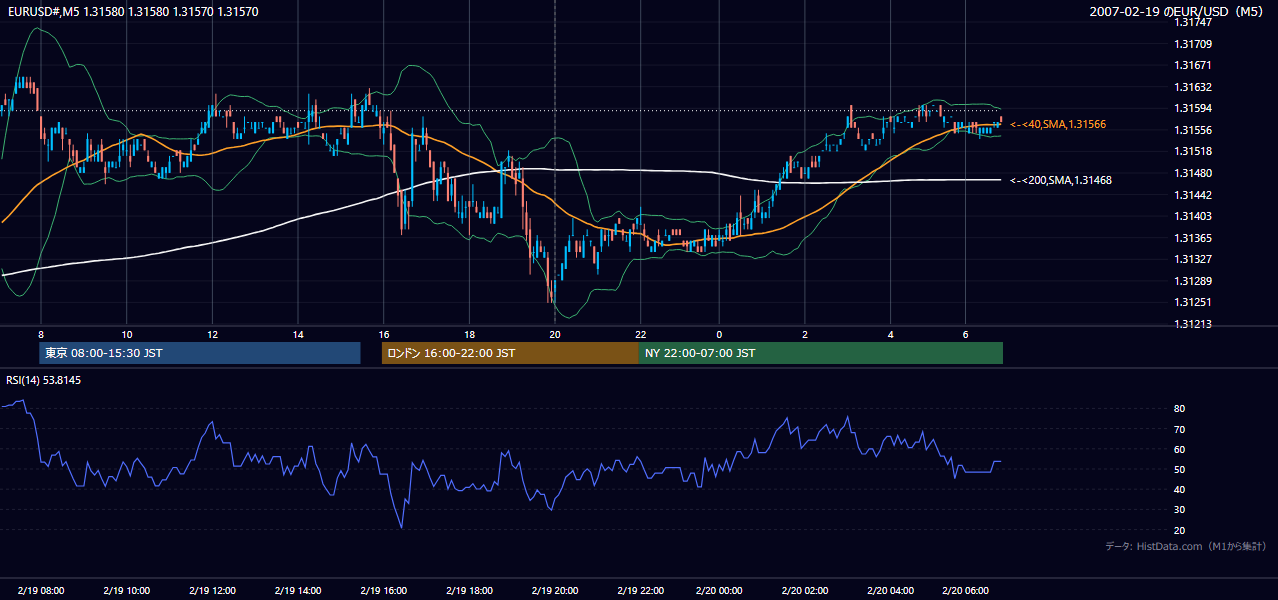Viewport: 1278px width, 600px height.
Task: Click the 200 SMA 1.31468 label
Action: click(1060, 180)
